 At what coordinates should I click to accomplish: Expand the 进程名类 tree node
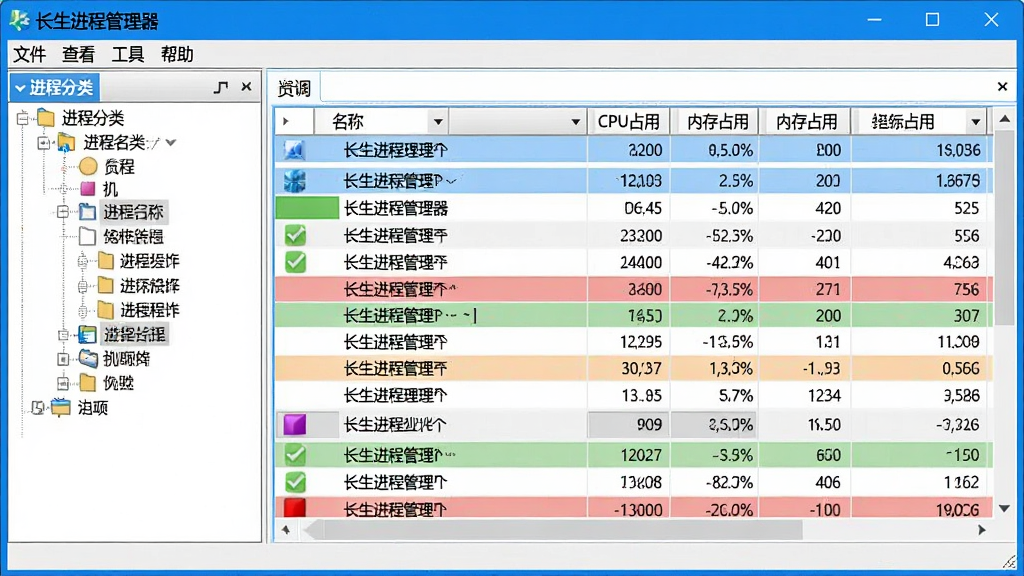click(44, 142)
